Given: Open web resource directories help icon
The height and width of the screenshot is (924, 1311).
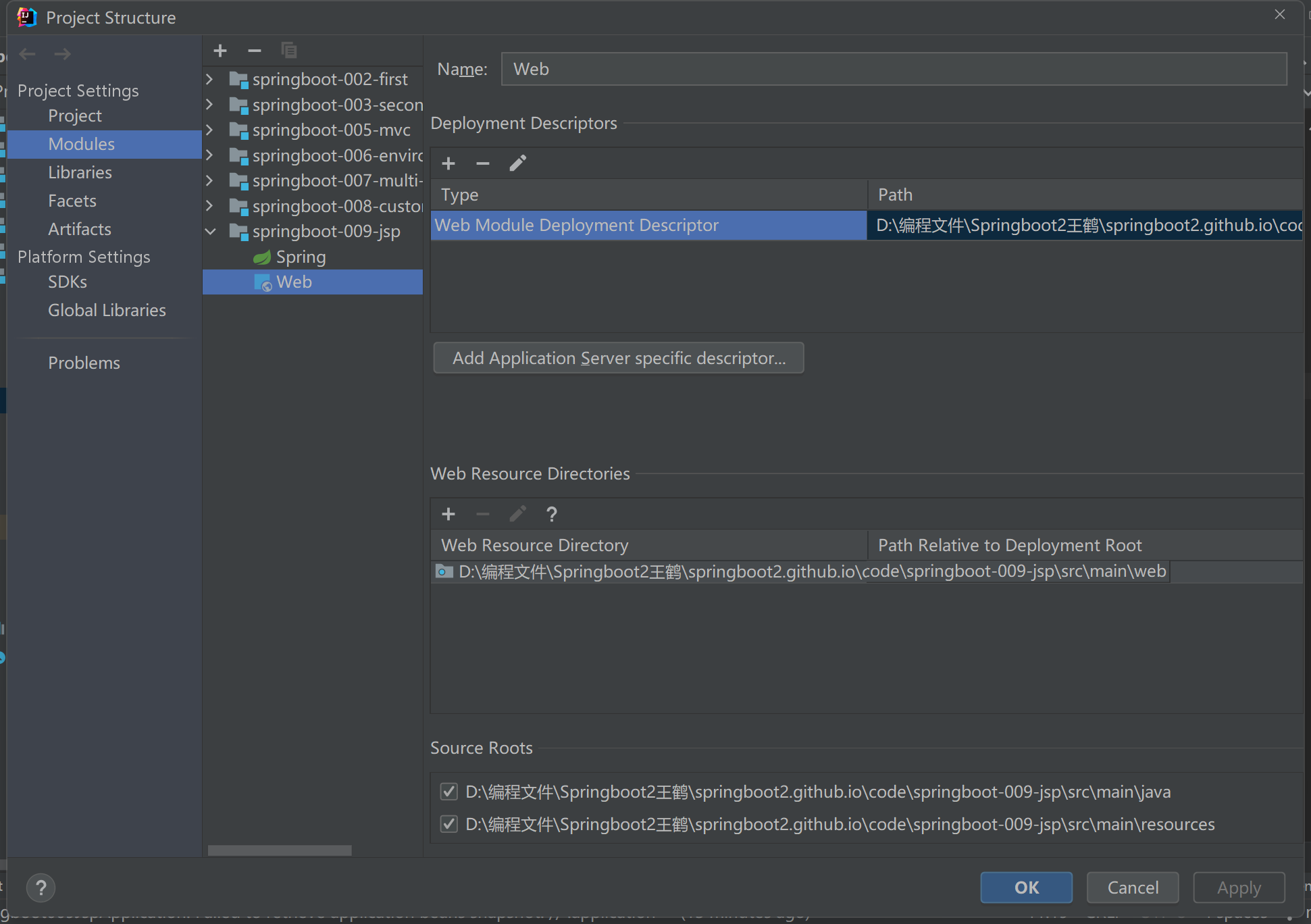Looking at the screenshot, I should [551, 514].
